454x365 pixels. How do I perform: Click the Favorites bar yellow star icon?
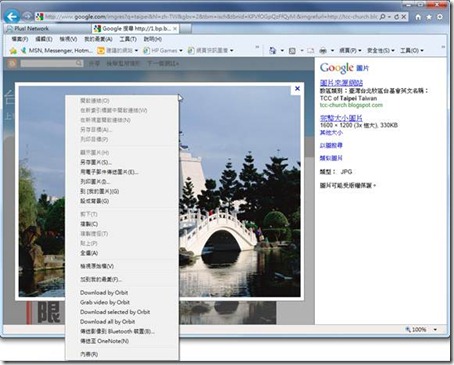pos(13,51)
